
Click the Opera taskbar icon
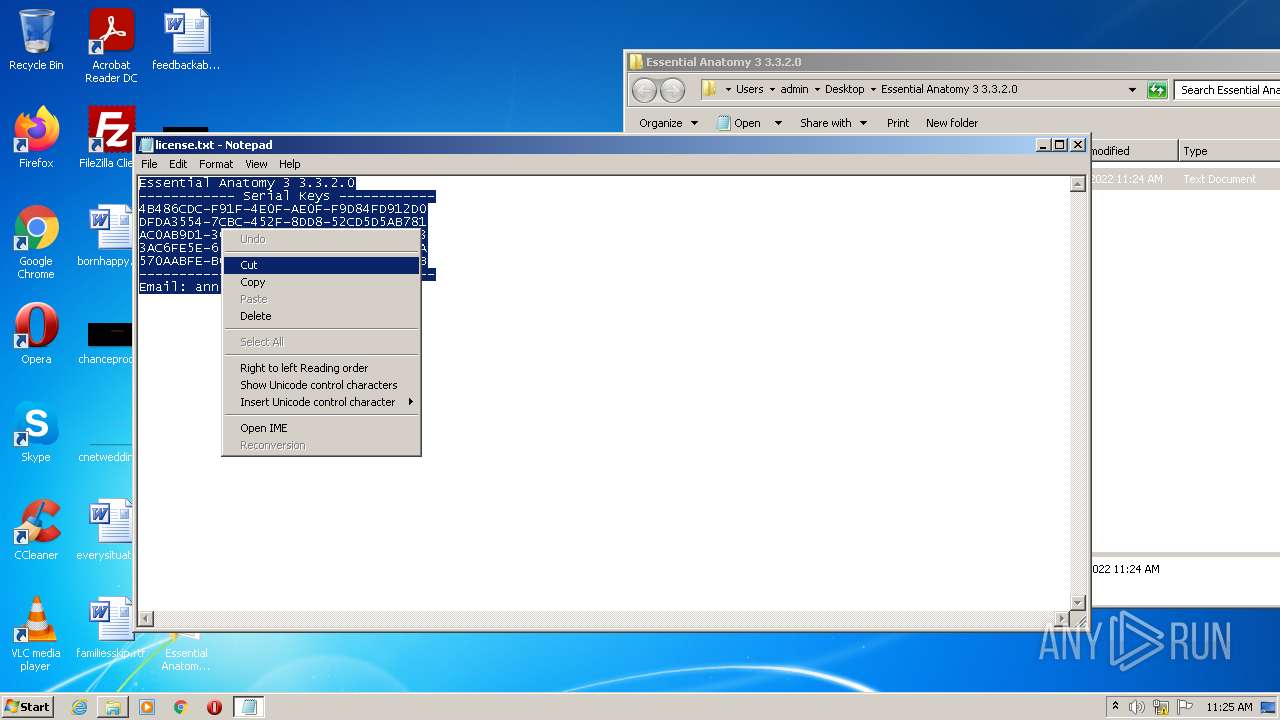(214, 707)
